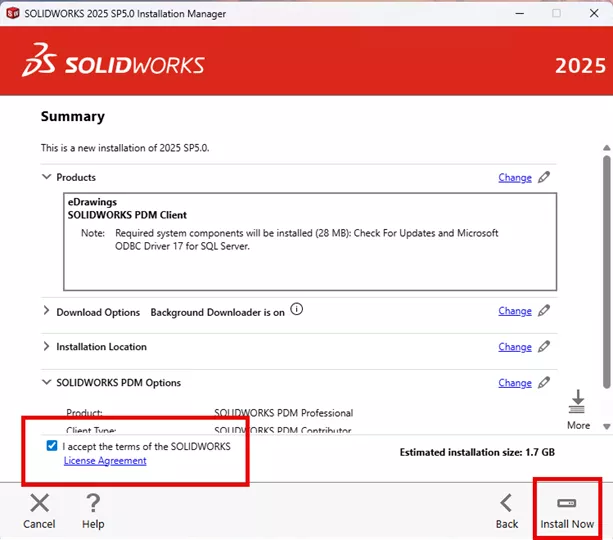This screenshot has width=613, height=540.
Task: Expand the Download Options section chevron
Action: pyautogui.click(x=46, y=310)
